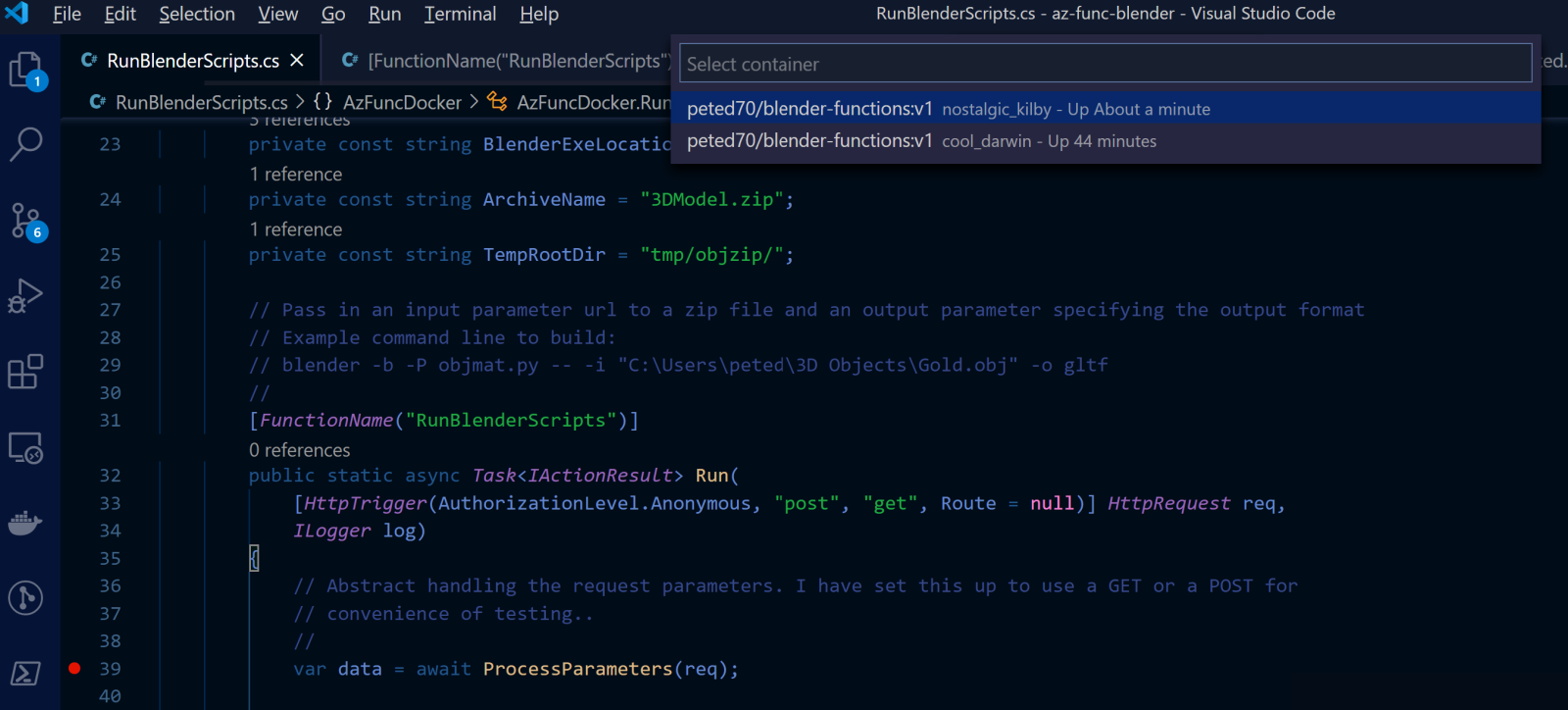
Task: Select container nostalgic_kilby
Action: tap(1105, 109)
